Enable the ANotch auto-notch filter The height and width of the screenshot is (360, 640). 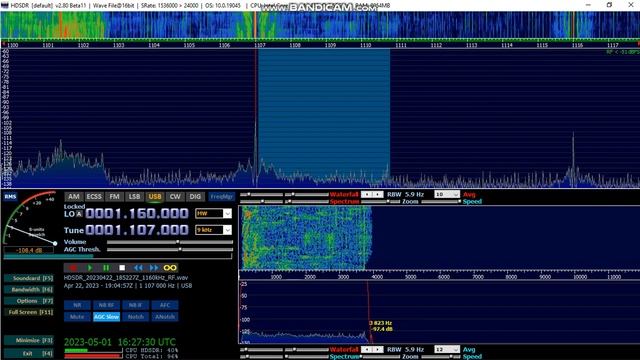click(x=165, y=317)
